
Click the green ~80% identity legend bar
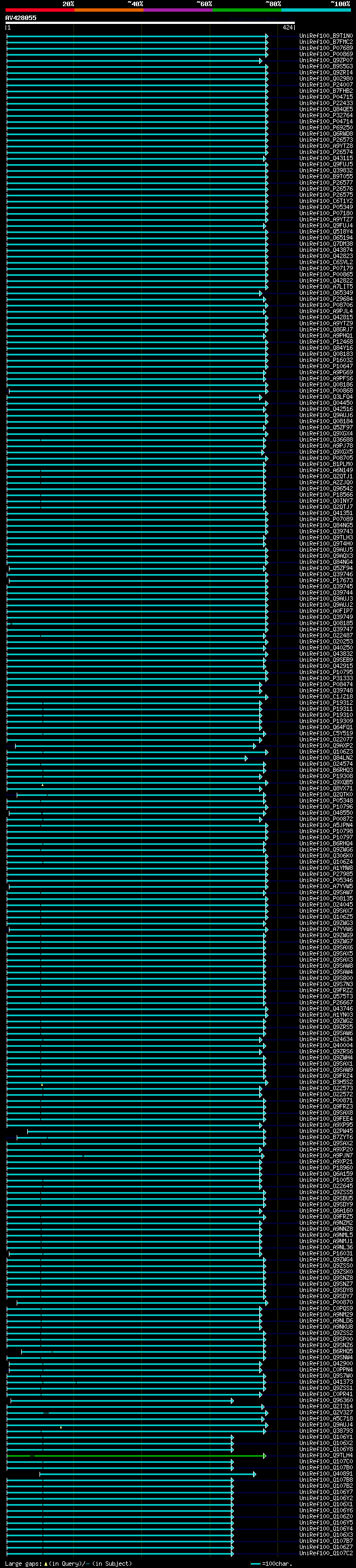(247, 10)
